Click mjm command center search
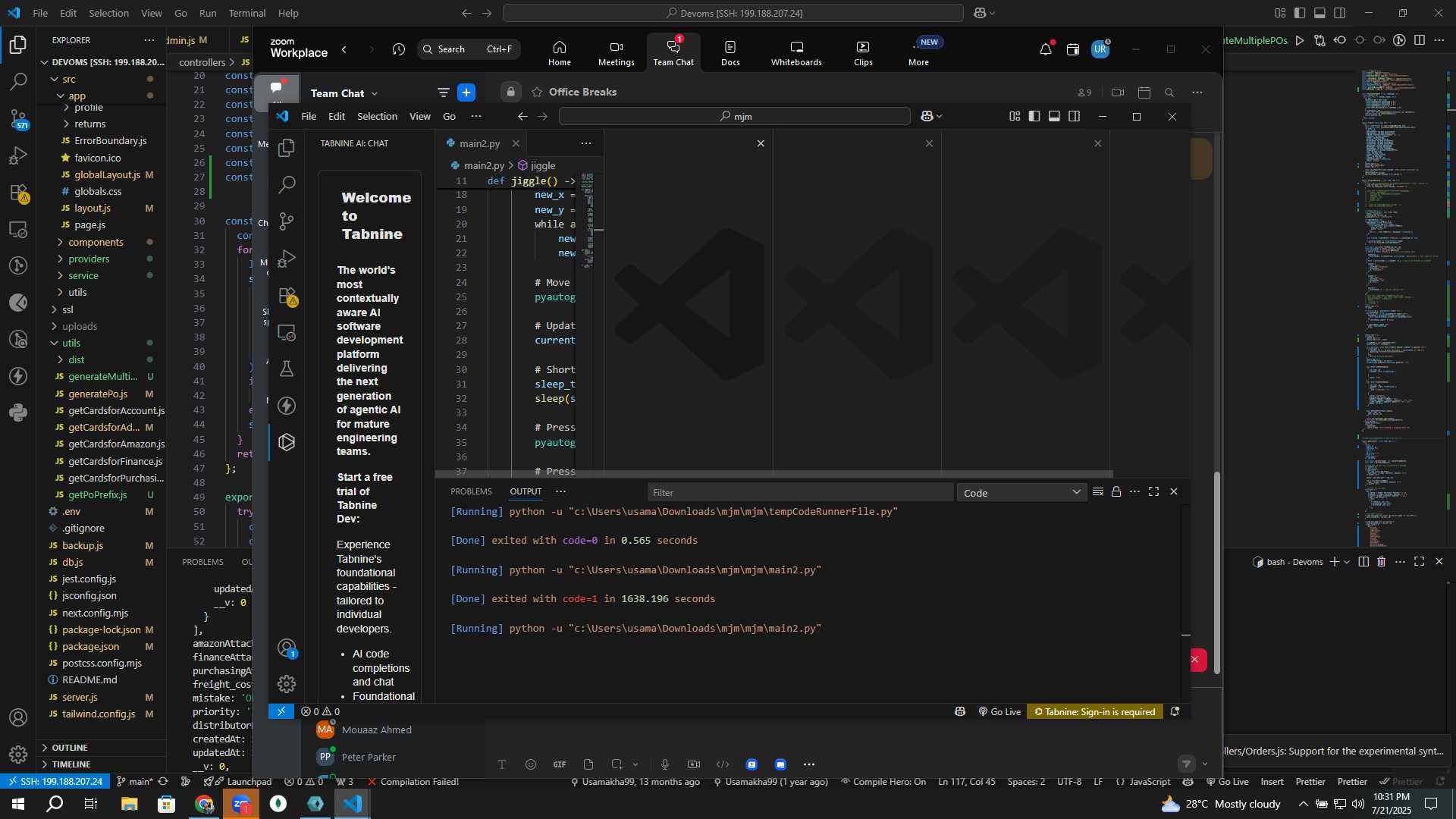The width and height of the screenshot is (1456, 819). click(735, 117)
